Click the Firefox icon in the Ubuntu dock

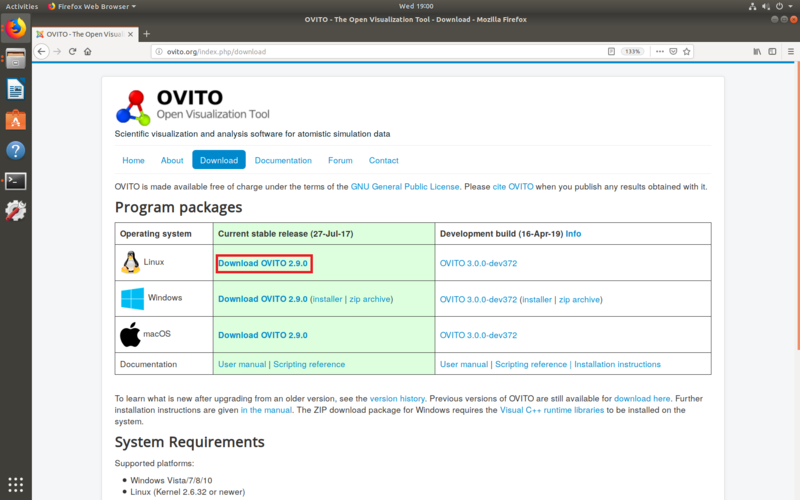16,29
